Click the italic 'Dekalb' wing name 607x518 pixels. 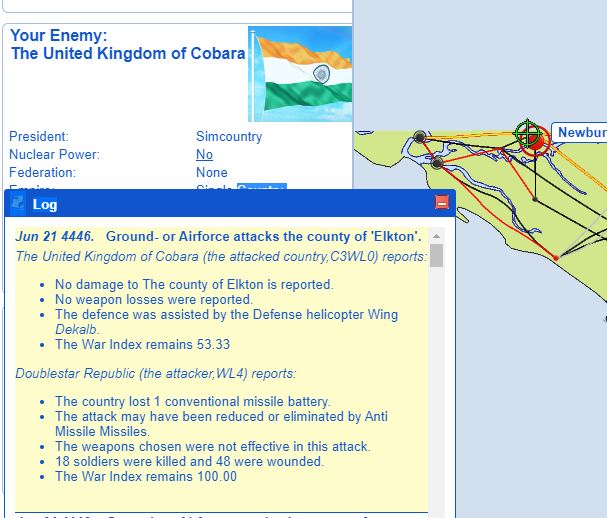[x=76, y=329]
